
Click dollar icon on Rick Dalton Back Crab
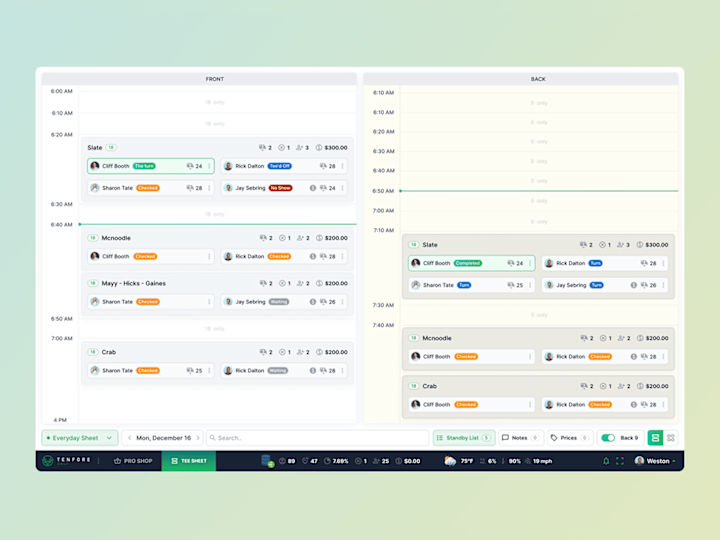point(634,405)
